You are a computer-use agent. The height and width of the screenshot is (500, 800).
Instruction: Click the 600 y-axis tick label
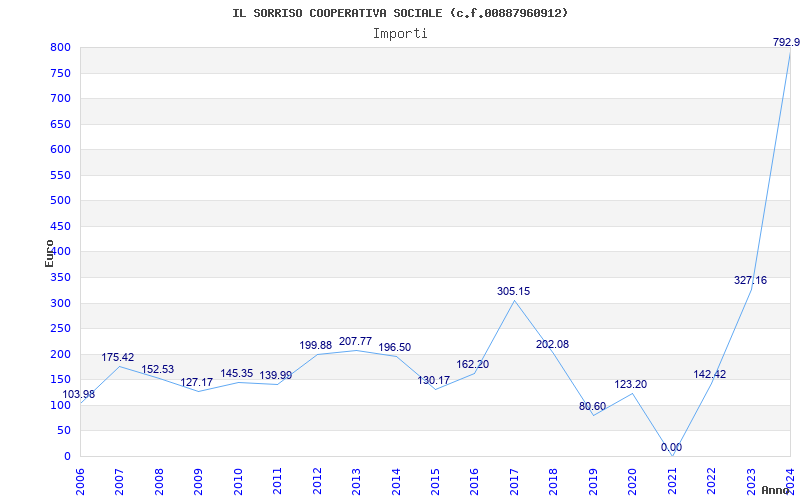tap(60, 149)
